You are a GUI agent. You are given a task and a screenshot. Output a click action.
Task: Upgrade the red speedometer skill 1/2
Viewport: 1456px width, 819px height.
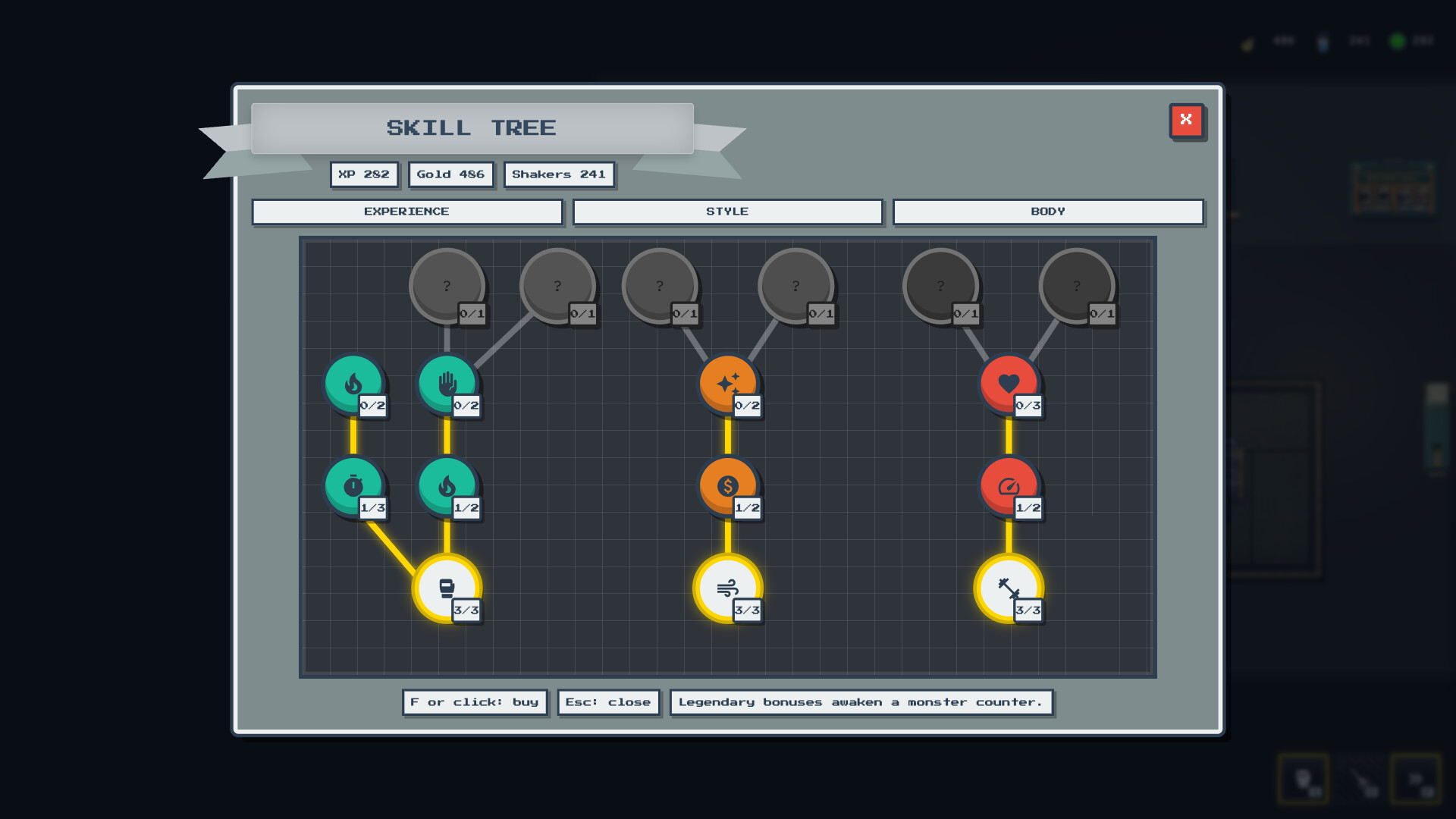click(1009, 486)
